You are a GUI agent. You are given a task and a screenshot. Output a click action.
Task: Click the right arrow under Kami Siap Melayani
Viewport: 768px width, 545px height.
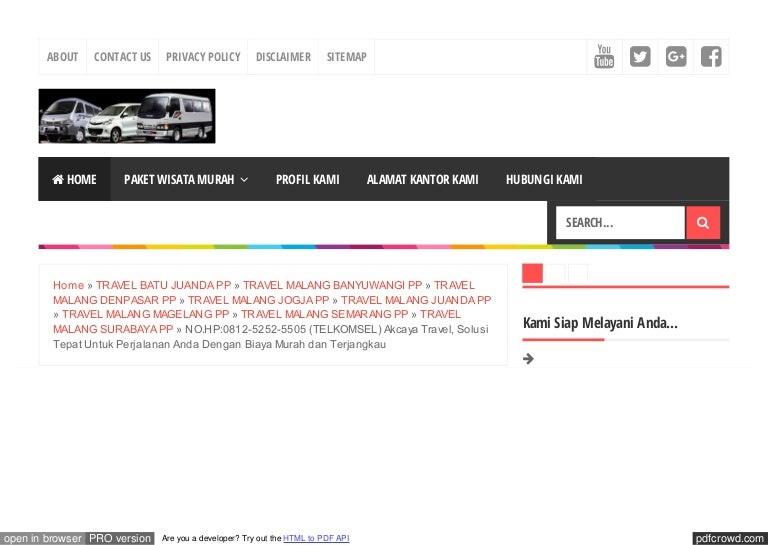pyautogui.click(x=528, y=358)
